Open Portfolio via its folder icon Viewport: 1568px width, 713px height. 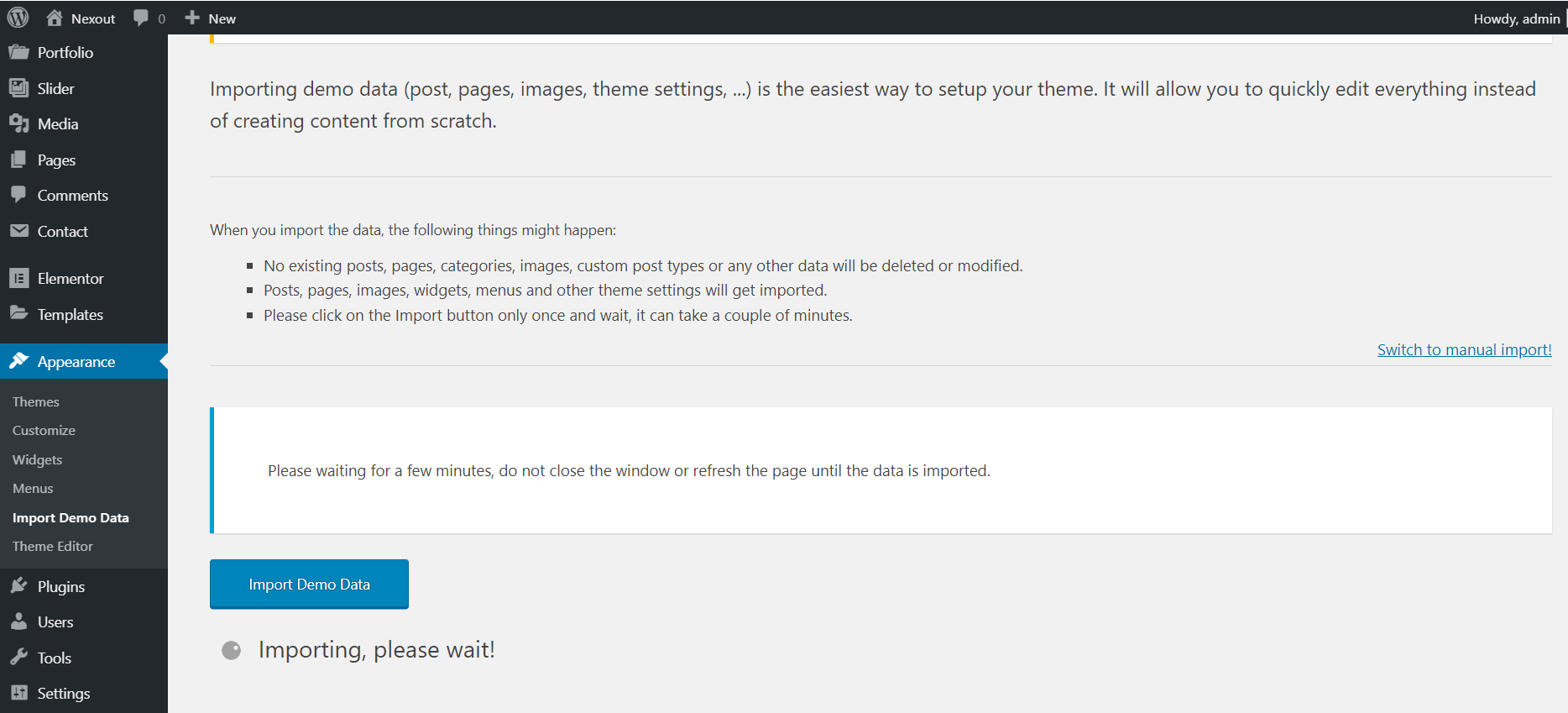click(x=18, y=52)
